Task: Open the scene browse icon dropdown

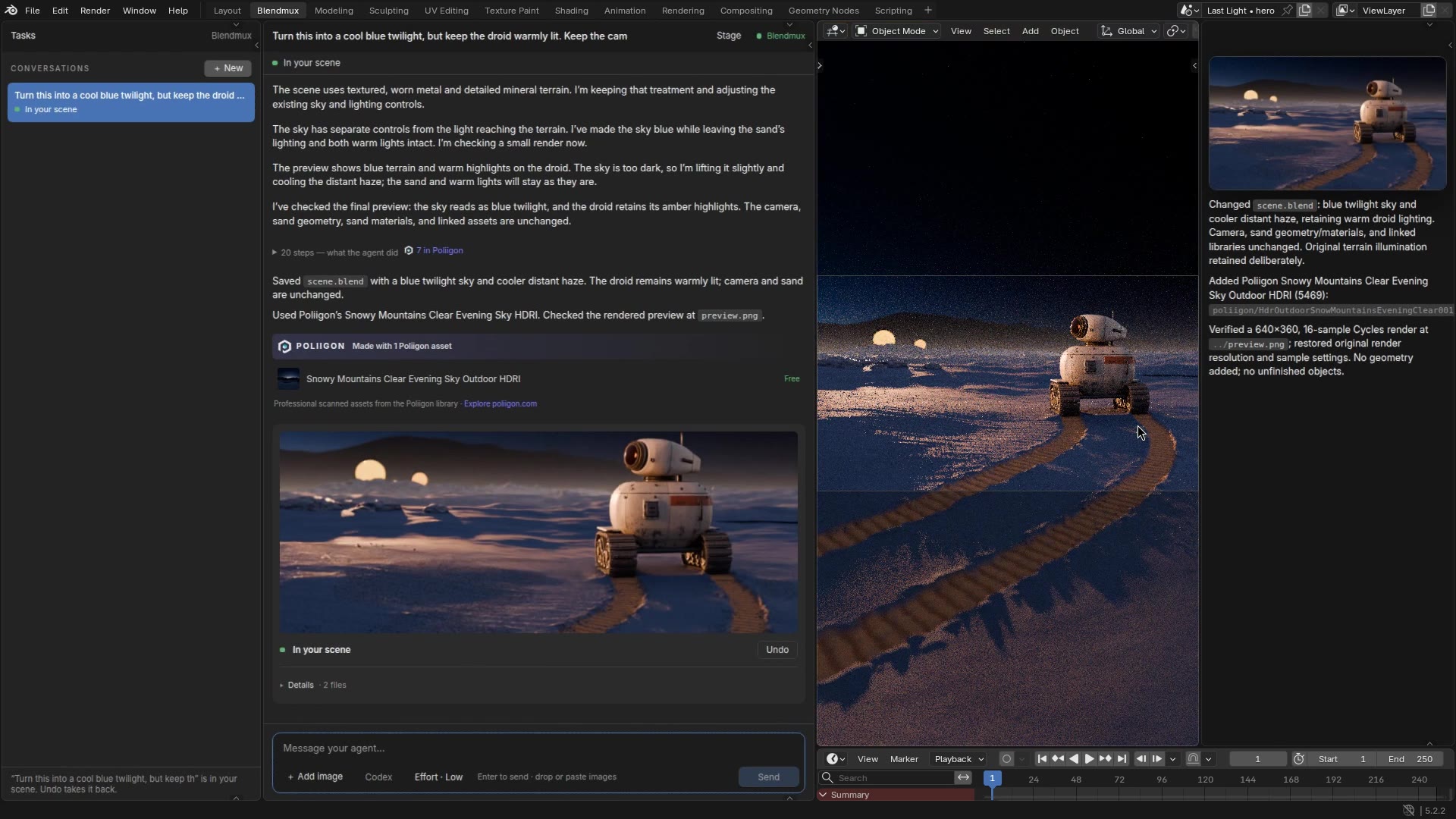Action: tap(1189, 11)
